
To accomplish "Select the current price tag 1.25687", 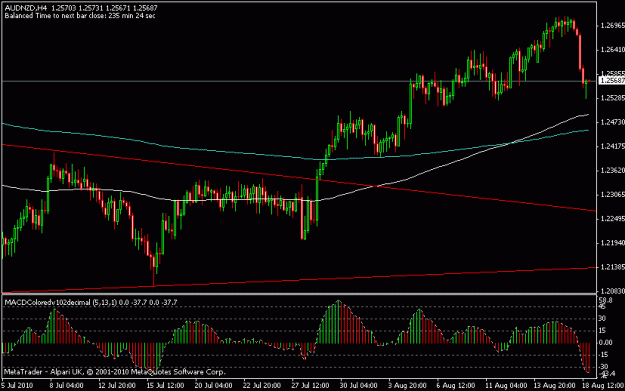I will [612, 81].
